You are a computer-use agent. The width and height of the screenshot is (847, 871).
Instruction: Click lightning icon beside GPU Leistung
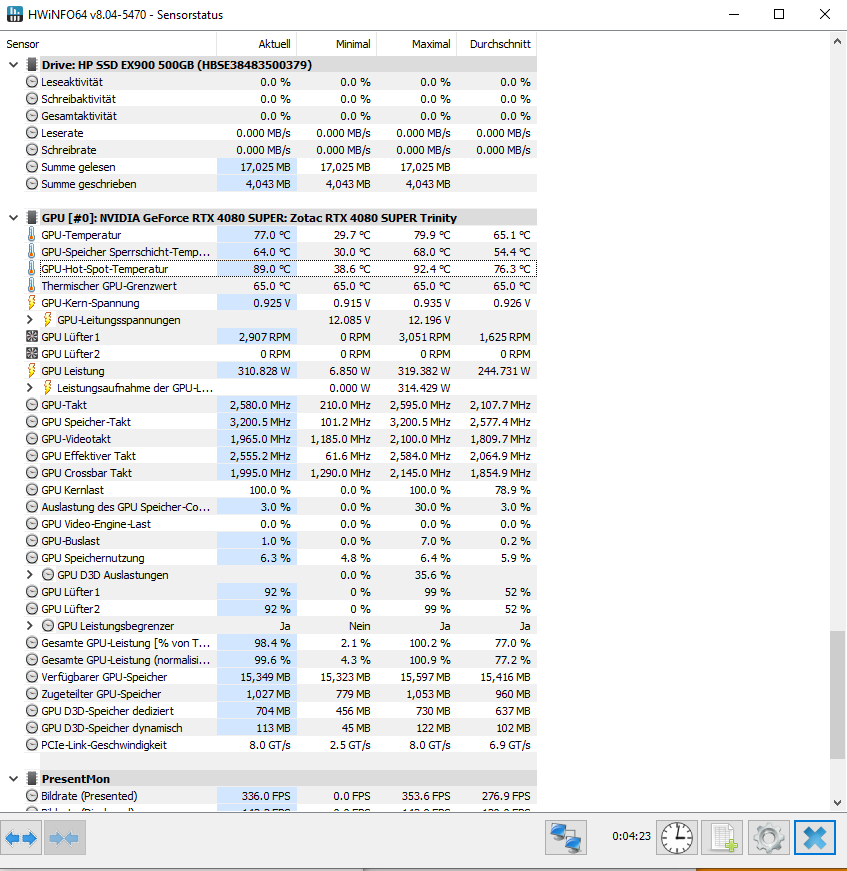[x=32, y=371]
